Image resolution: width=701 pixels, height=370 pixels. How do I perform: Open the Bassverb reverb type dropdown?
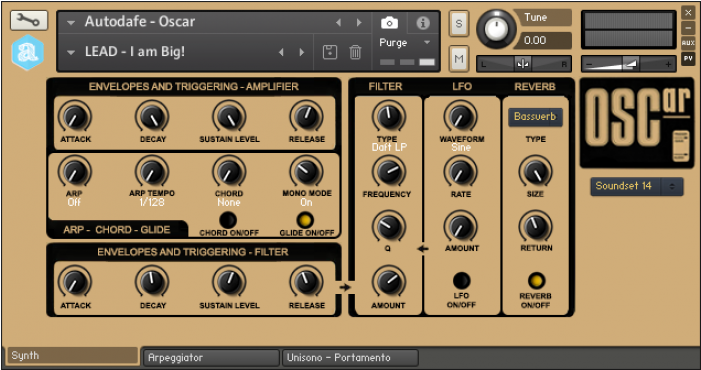click(x=535, y=117)
